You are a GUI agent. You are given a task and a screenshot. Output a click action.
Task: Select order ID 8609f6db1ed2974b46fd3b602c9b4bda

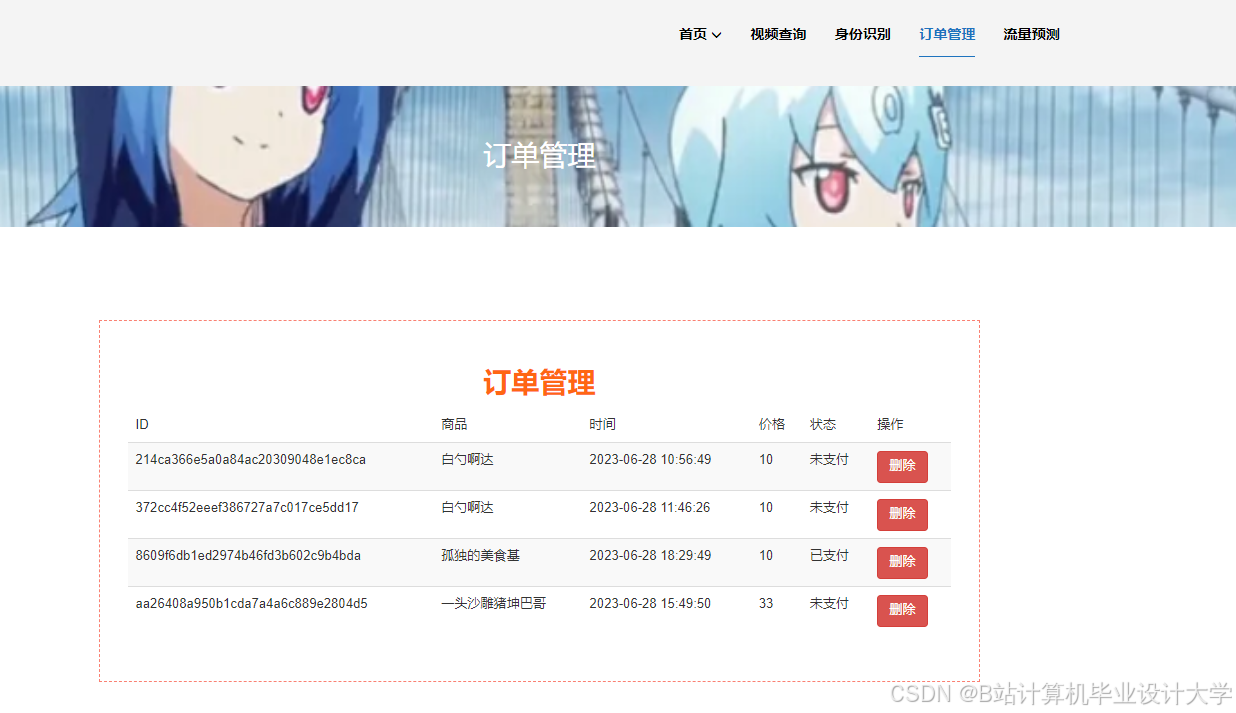click(248, 556)
